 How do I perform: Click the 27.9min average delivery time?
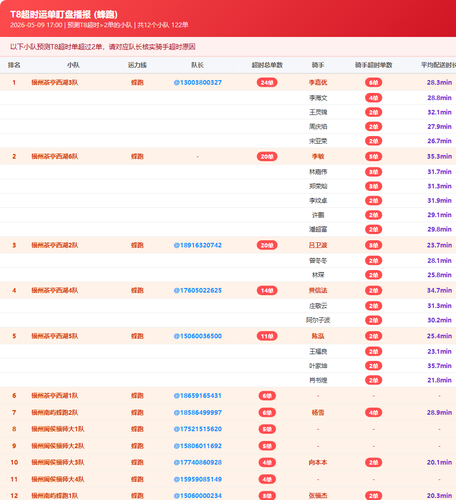[x=439, y=127]
